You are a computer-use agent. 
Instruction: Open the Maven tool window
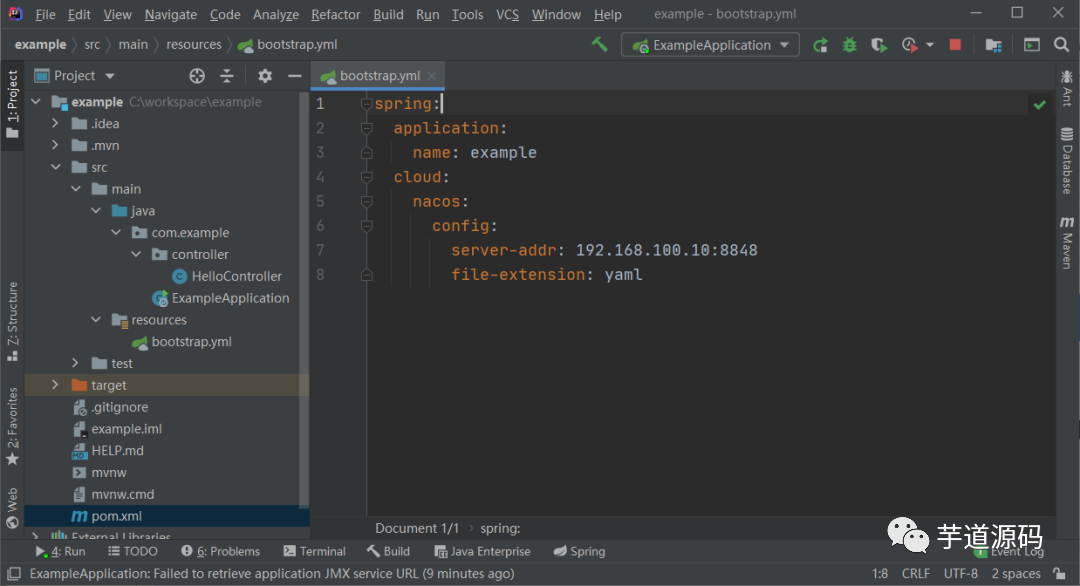1067,242
